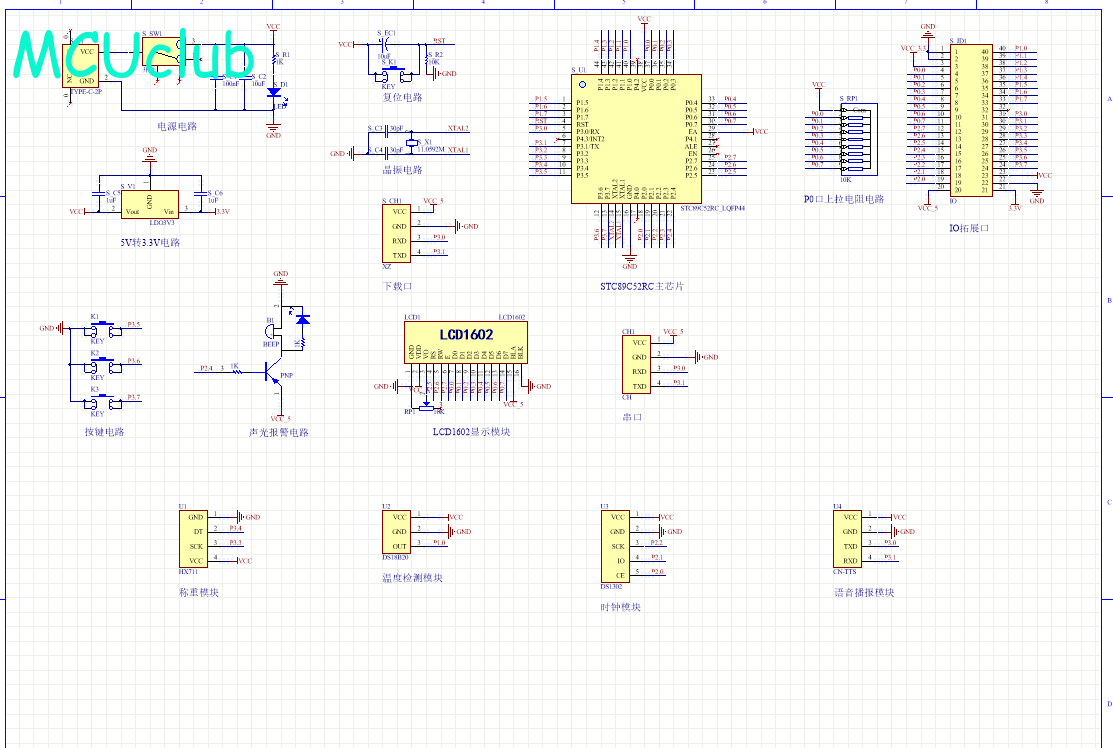Image resolution: width=1113 pixels, height=748 pixels.
Task: Click the RST net label in reset circuit
Action: (439, 41)
